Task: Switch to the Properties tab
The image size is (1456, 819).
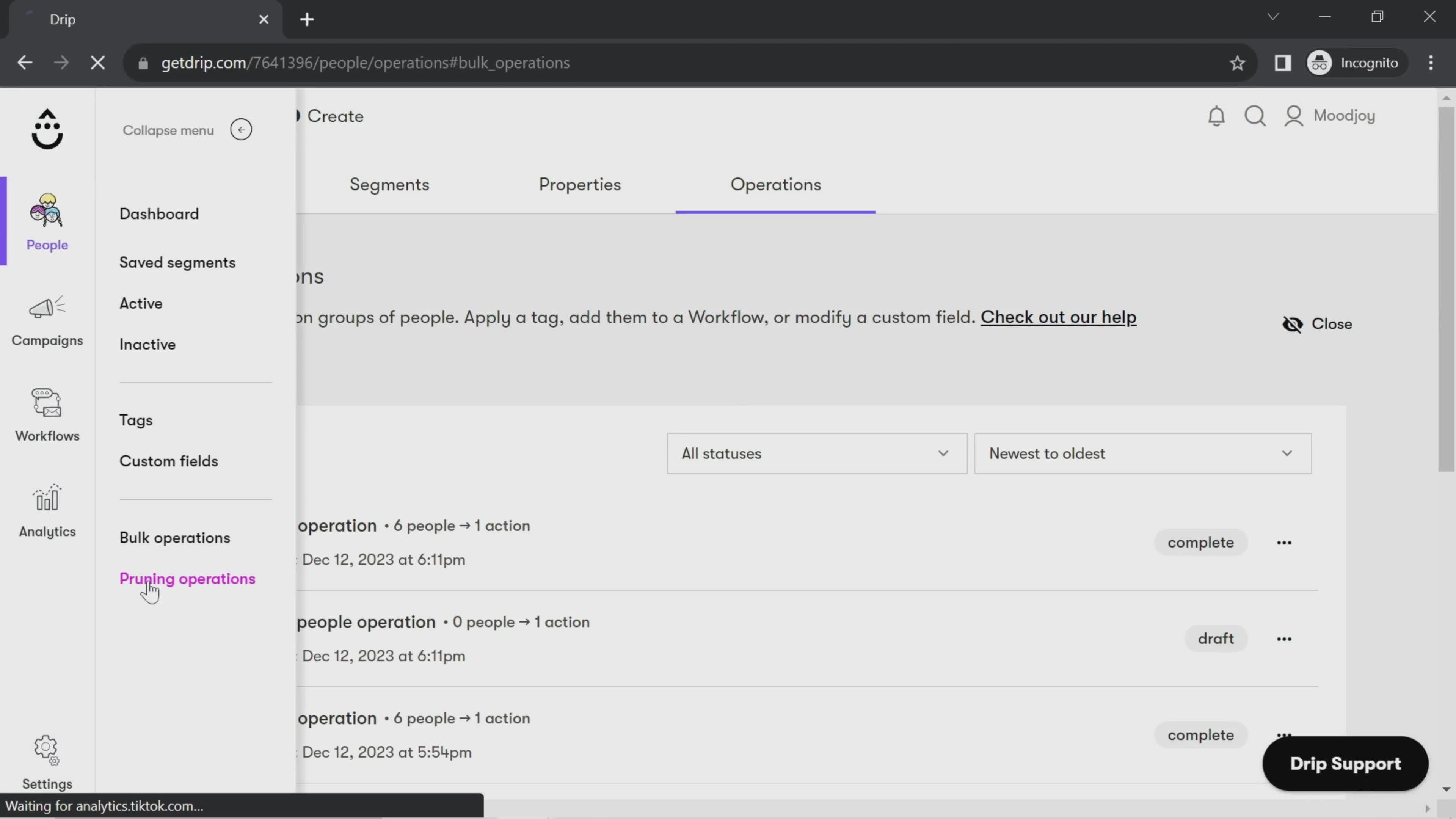Action: tap(580, 184)
